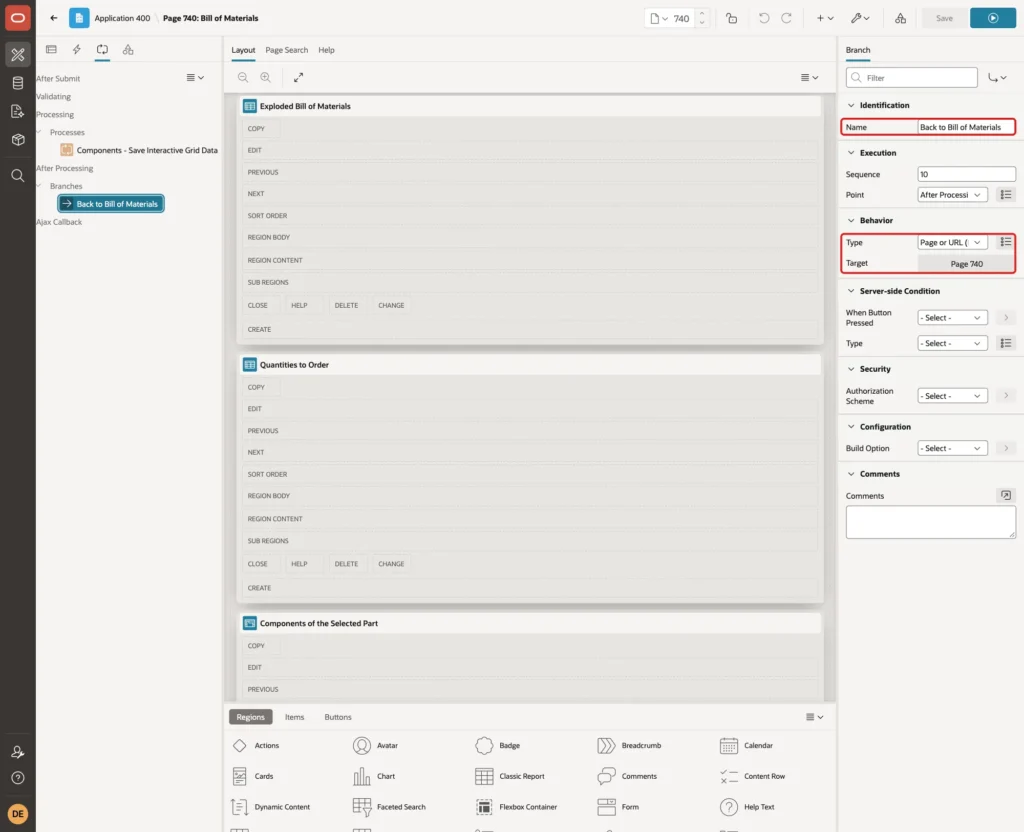The image size is (1024, 832).
Task: Open the Help question mark icon
Action: (x=18, y=778)
